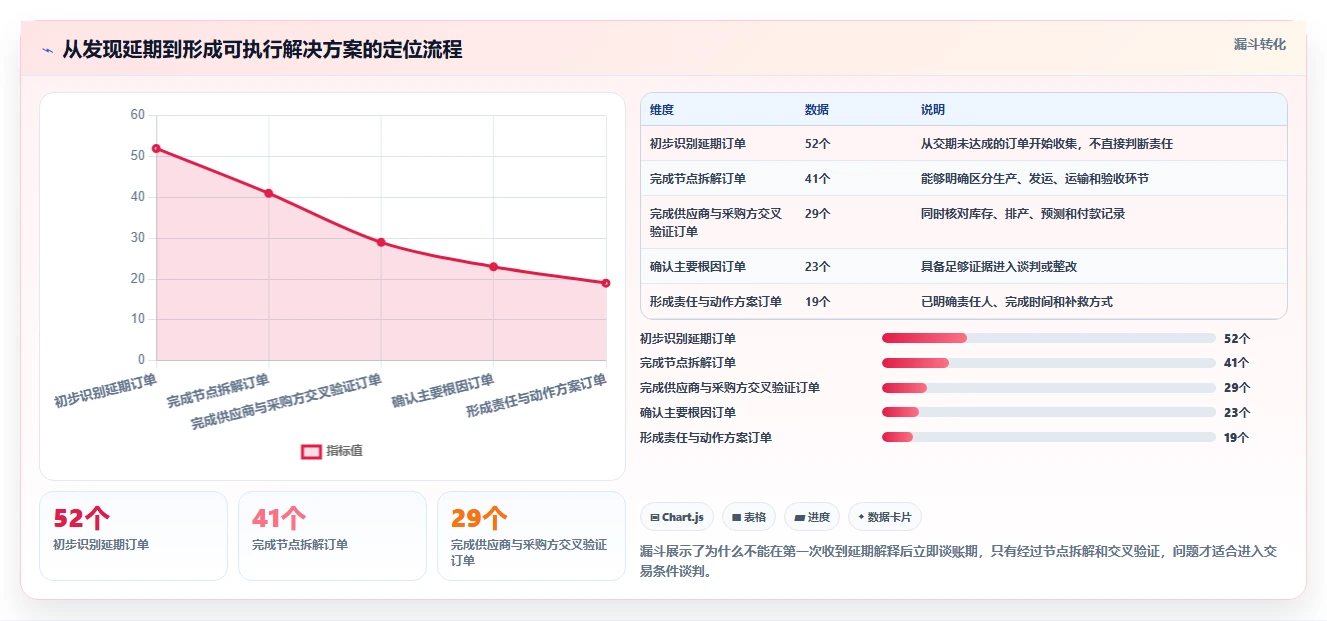This screenshot has width=1327, height=621.
Task: Open the 41个 完成节点拆解订单 data card
Action: pos(332,535)
